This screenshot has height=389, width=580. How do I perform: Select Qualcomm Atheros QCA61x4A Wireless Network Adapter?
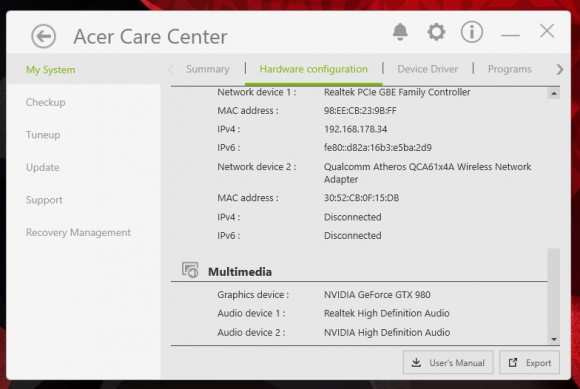(427, 173)
